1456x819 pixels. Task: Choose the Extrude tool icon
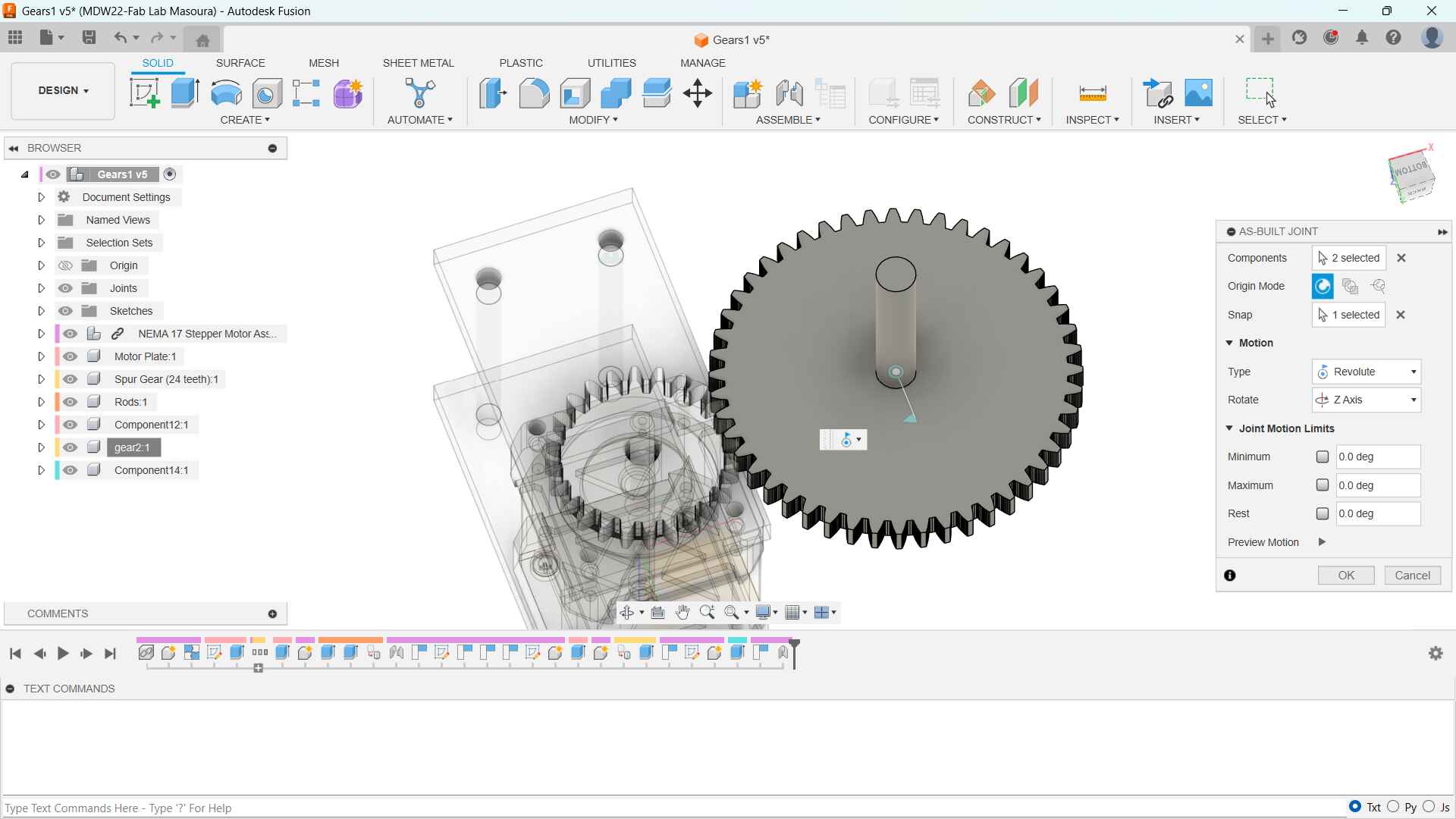(x=185, y=93)
